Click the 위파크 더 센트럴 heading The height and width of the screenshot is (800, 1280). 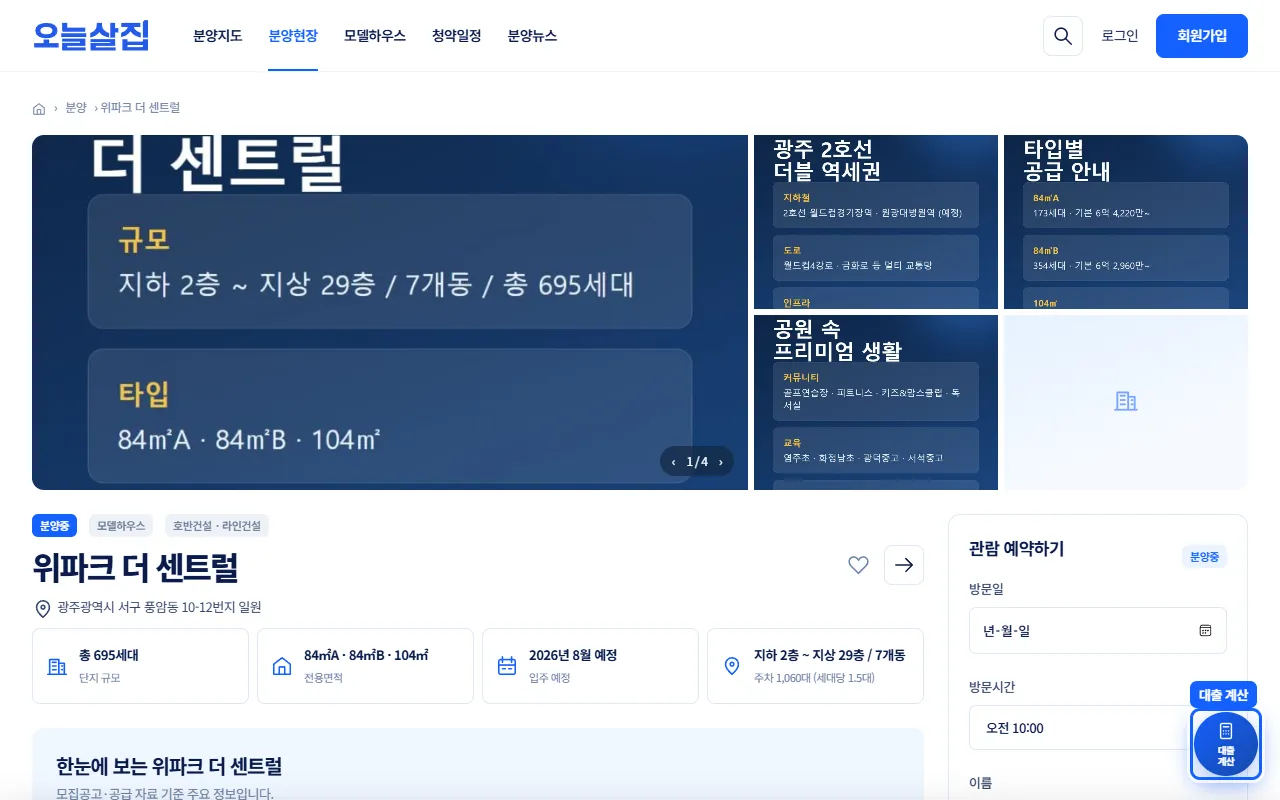135,568
